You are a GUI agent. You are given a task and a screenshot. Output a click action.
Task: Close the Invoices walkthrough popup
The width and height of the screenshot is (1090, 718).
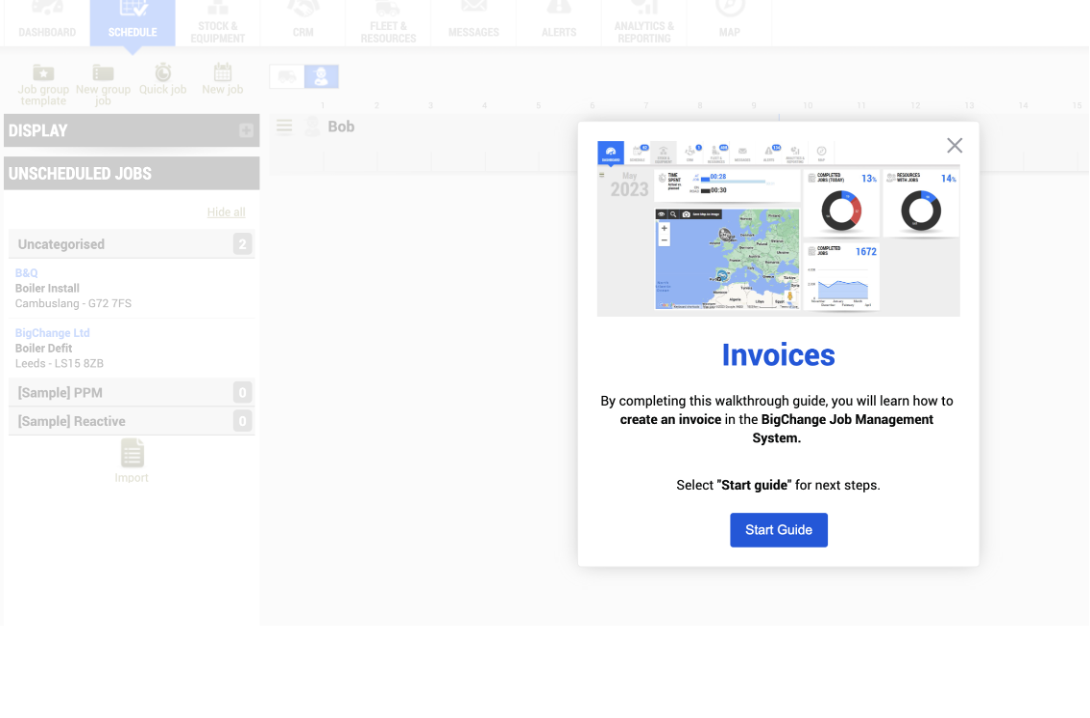point(954,145)
